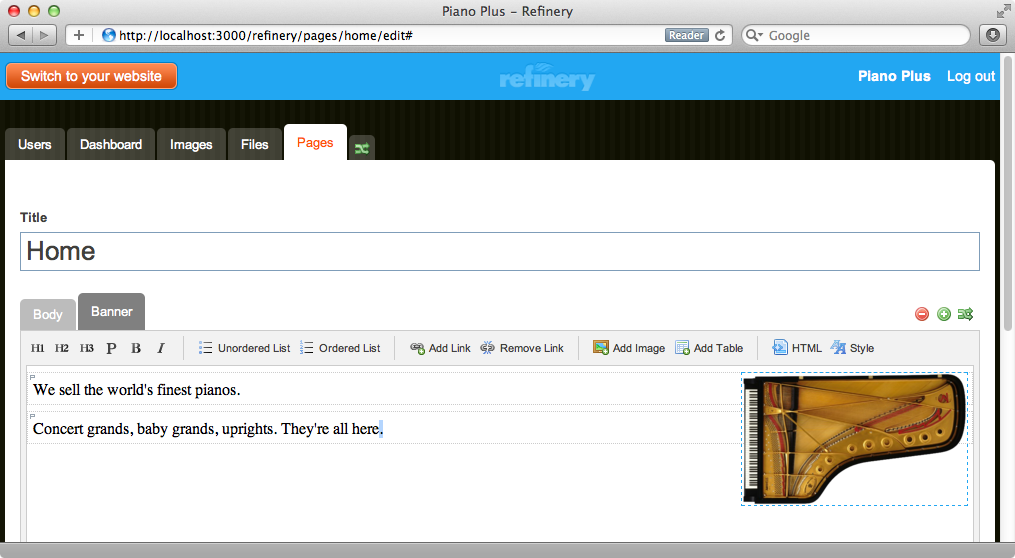The image size is (1015, 558).
Task: Open the Images tab
Action: click(191, 144)
